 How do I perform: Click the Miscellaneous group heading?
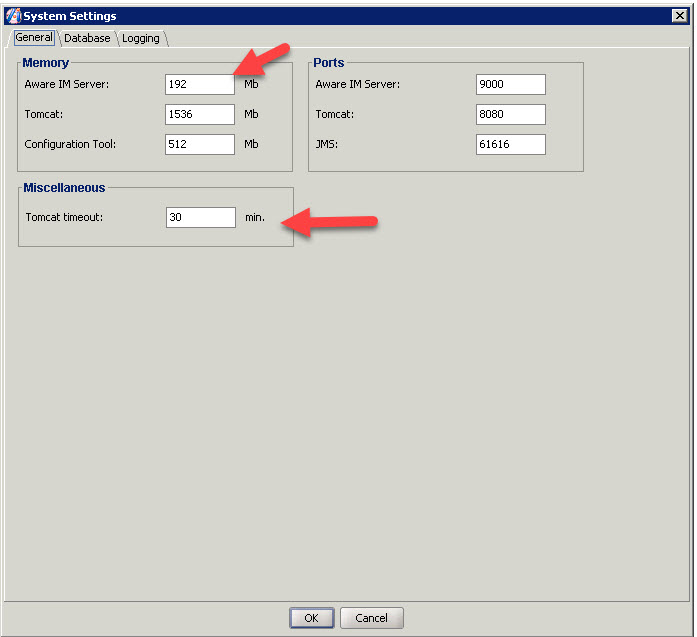(x=64, y=188)
